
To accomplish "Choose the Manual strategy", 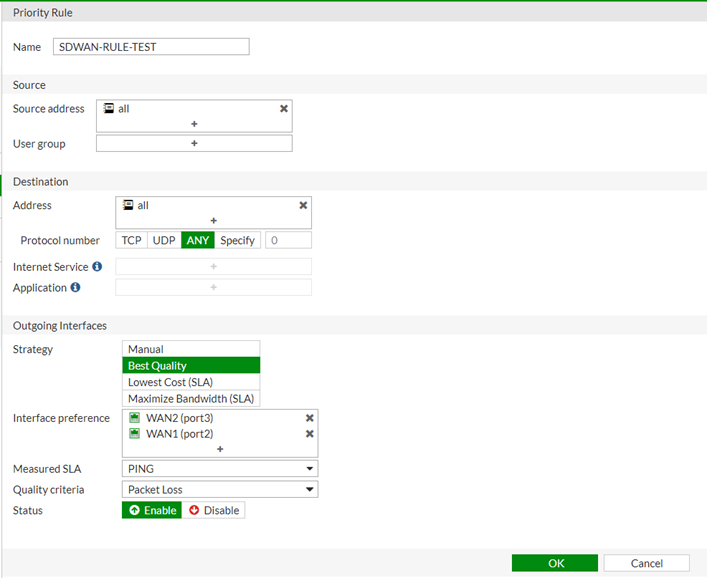I will [x=190, y=349].
